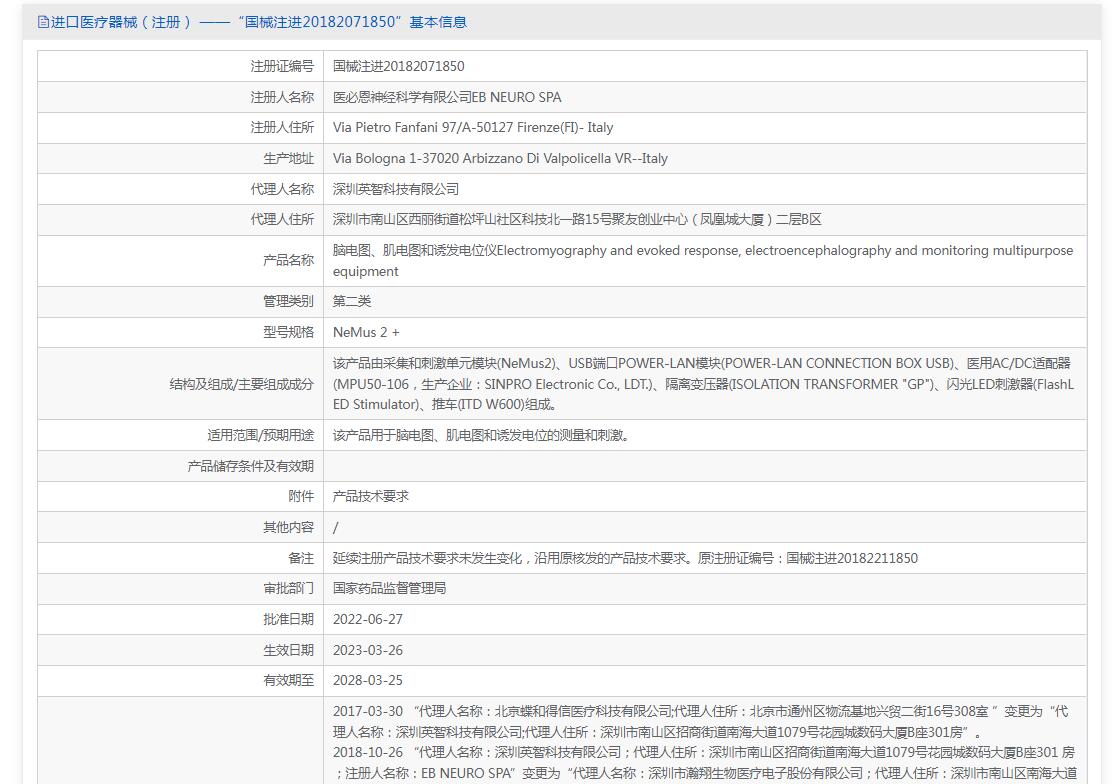This screenshot has width=1113, height=784.
Task: Click the 备注 remark text with original number
Action: pyautogui.click(x=625, y=558)
